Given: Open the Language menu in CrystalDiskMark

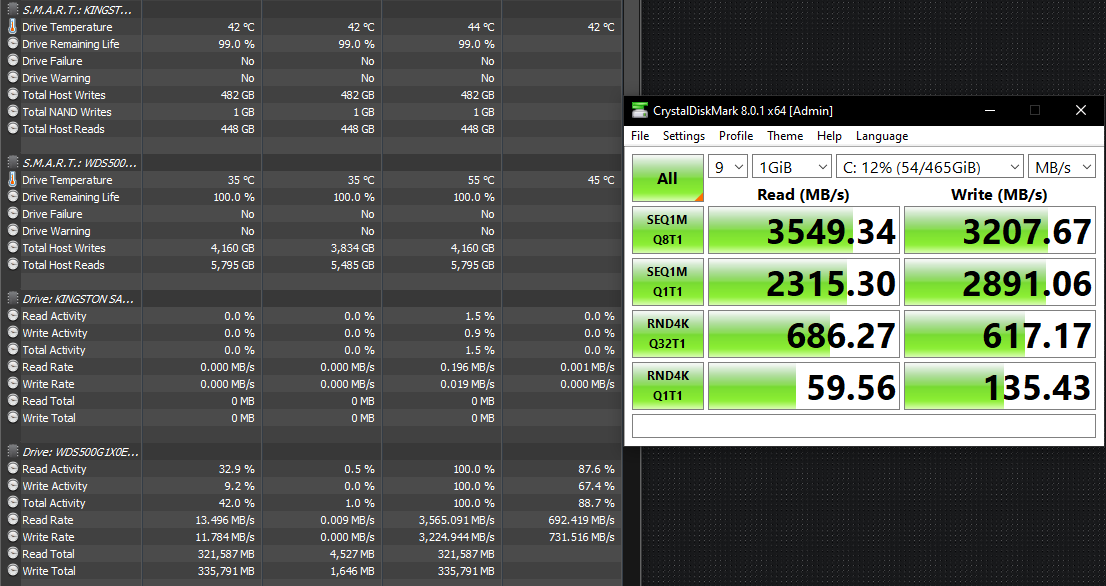Looking at the screenshot, I should tap(882, 136).
